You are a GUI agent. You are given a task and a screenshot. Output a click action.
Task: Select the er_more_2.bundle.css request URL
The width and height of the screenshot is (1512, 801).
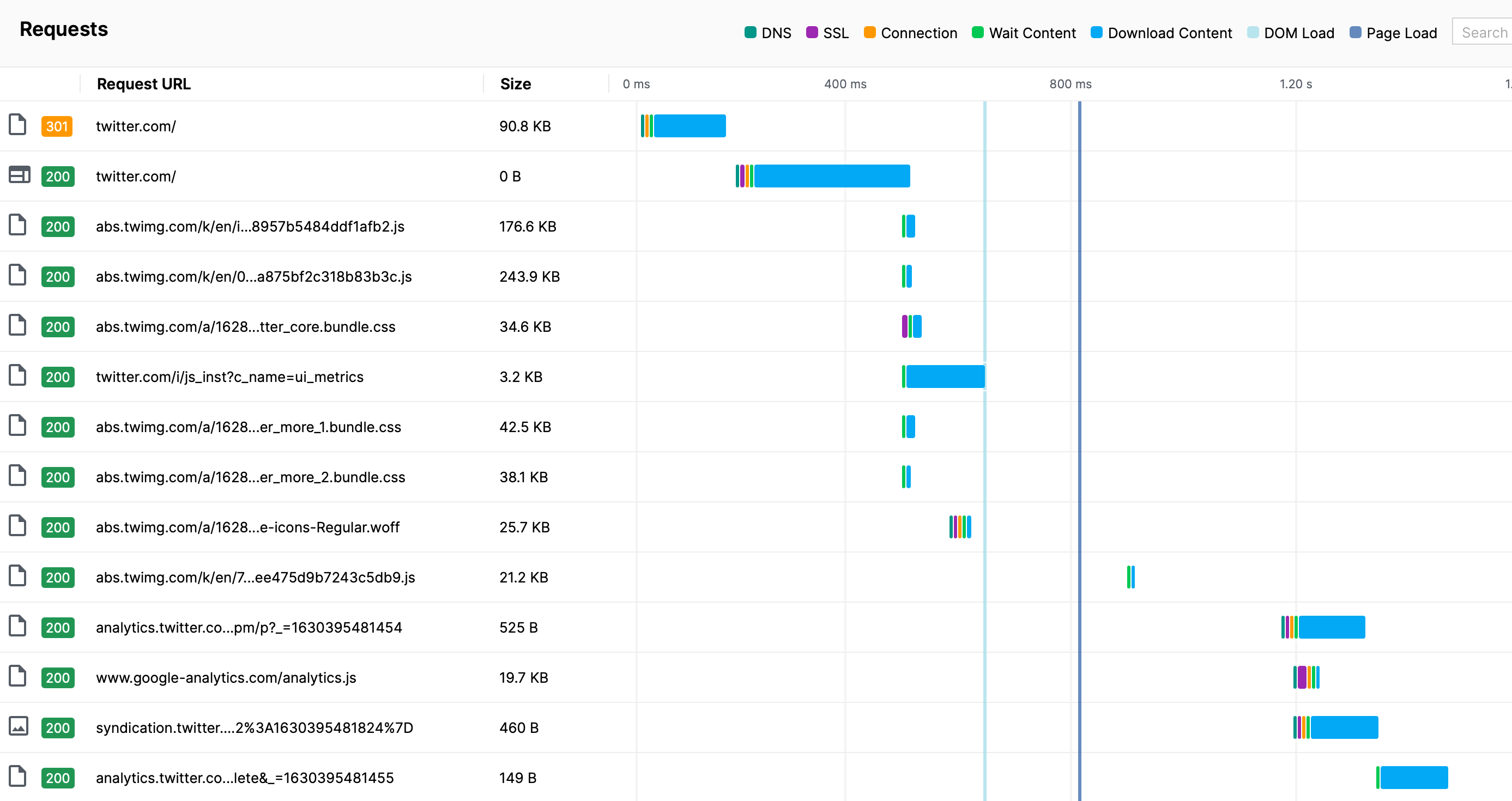point(250,477)
